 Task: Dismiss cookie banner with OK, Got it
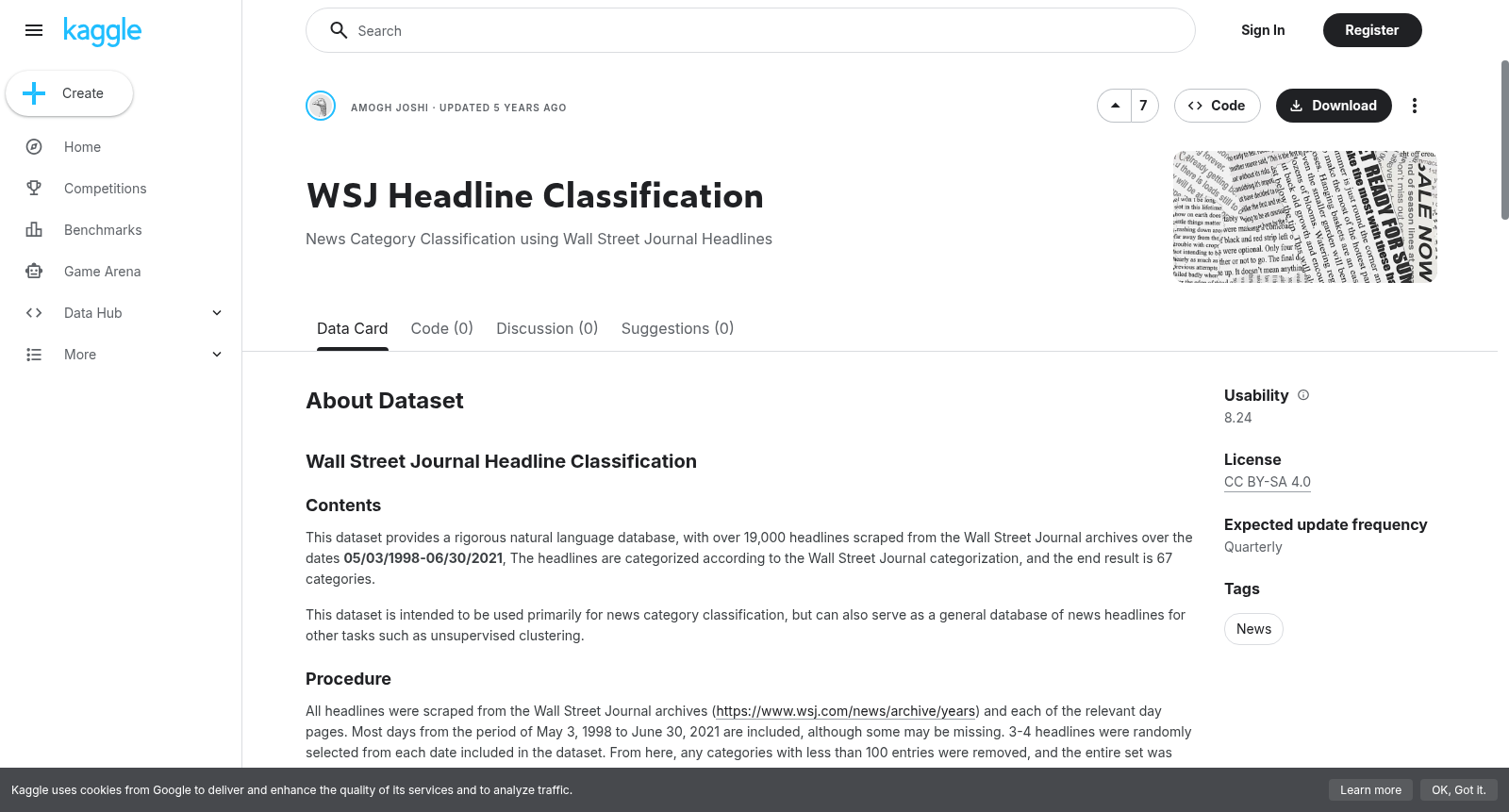[x=1459, y=790]
